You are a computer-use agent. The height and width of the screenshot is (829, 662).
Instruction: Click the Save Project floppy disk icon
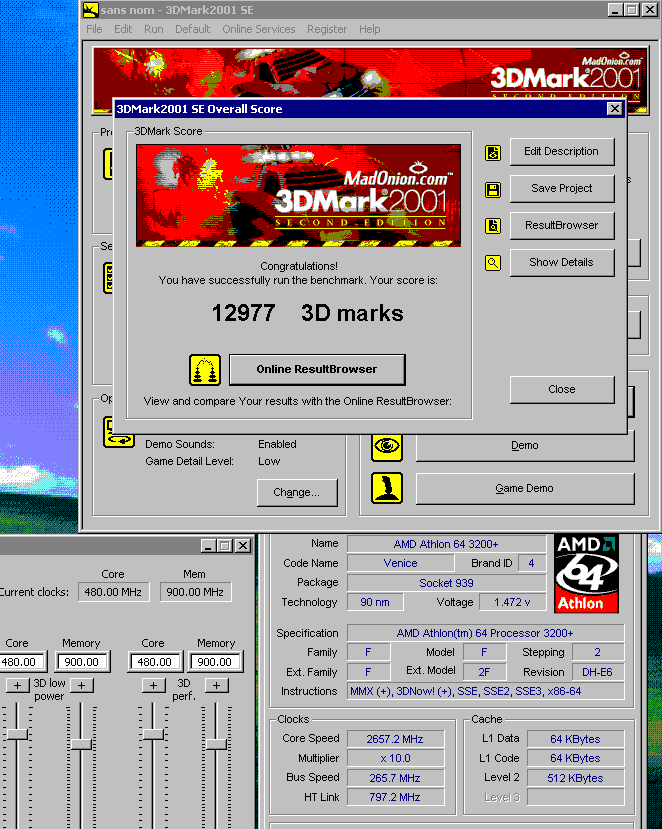(493, 190)
